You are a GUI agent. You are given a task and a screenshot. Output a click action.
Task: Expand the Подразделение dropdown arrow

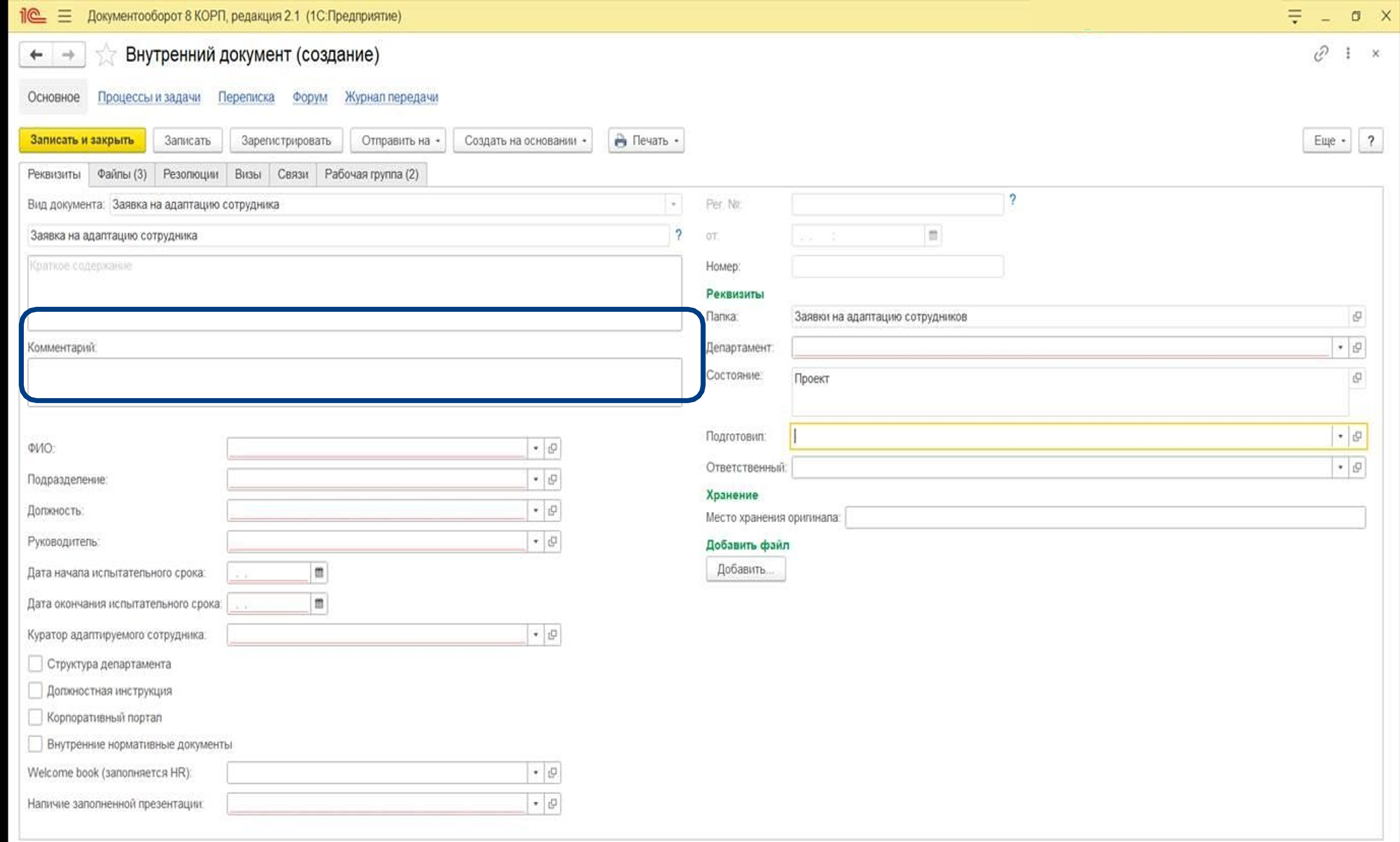pos(536,480)
